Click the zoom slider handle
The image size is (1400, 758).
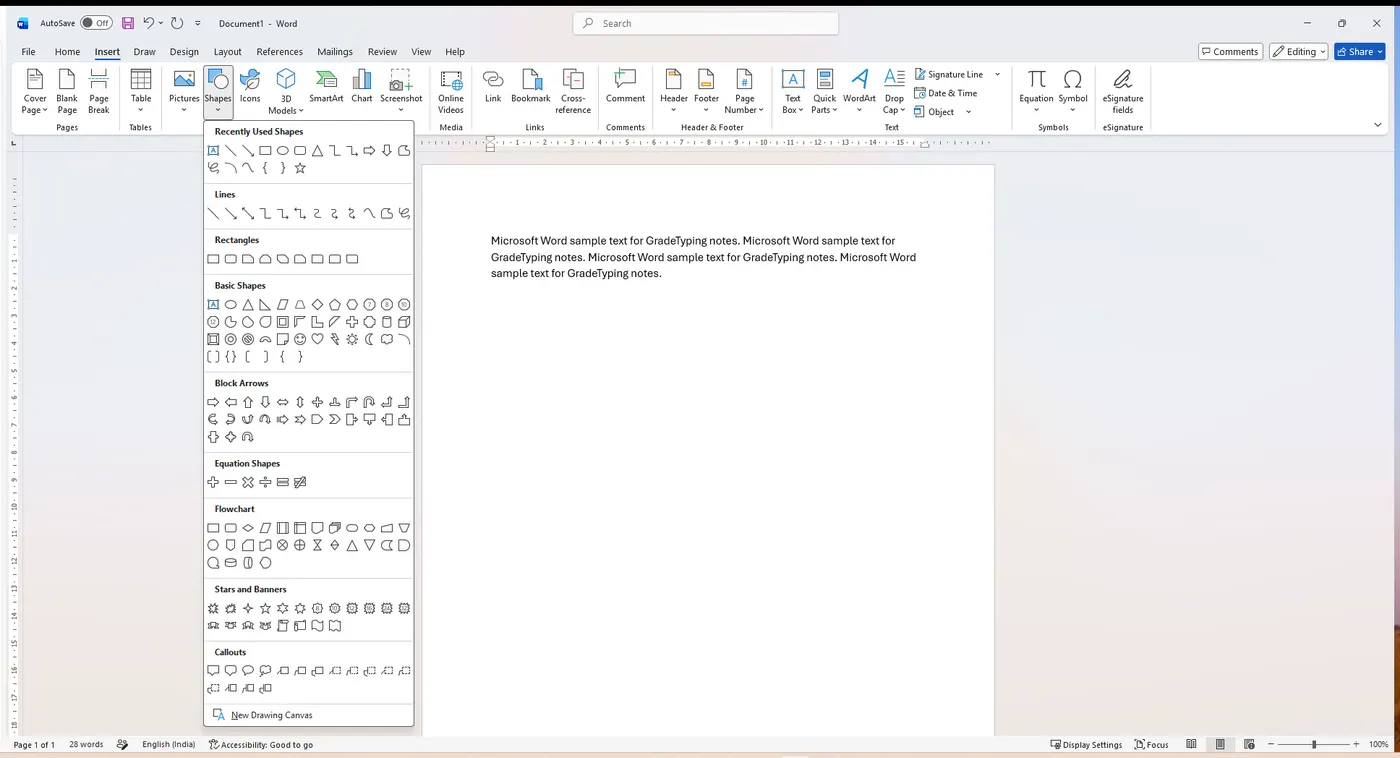pos(1314,745)
